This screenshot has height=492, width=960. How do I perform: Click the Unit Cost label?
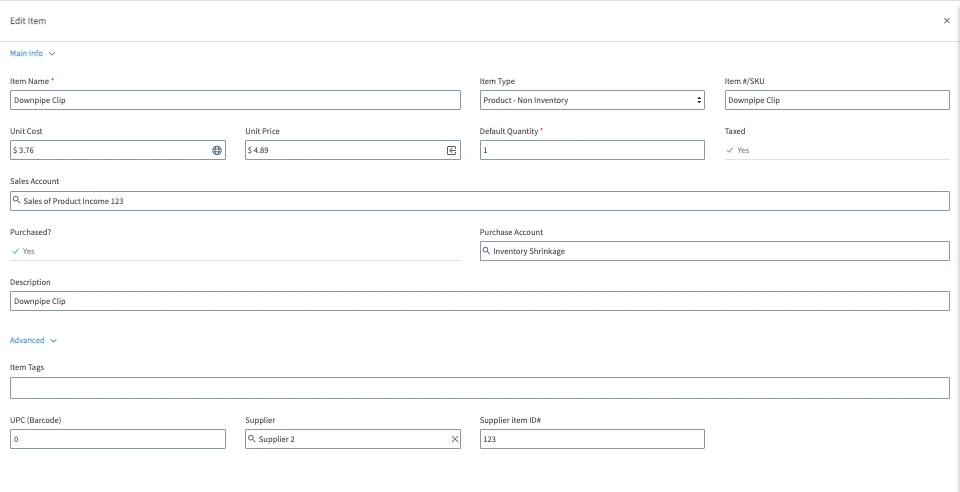(26, 131)
